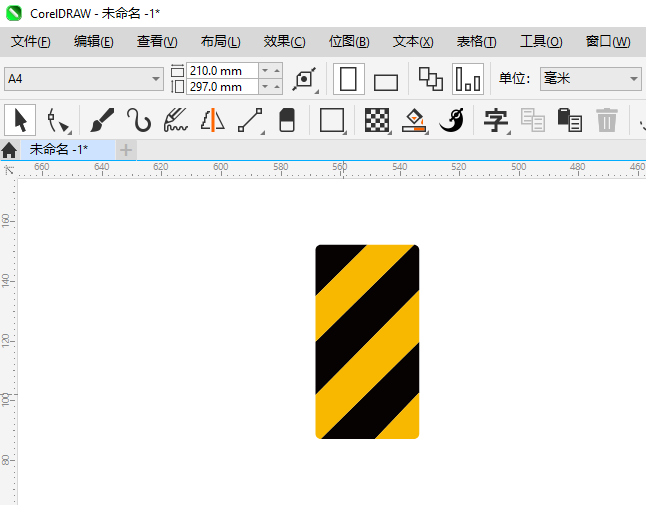Select the black and yellow striped rectangle
This screenshot has height=505, width=646.
point(367,342)
